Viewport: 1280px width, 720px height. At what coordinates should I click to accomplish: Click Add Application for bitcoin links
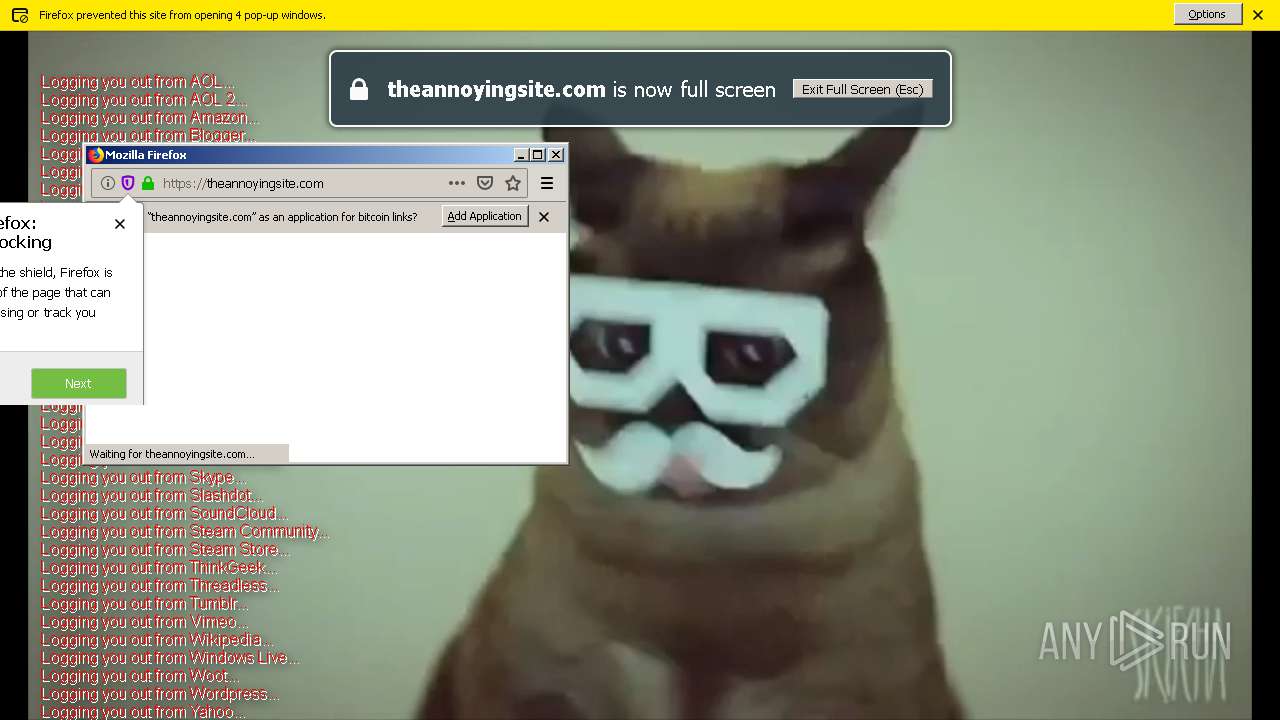485,216
